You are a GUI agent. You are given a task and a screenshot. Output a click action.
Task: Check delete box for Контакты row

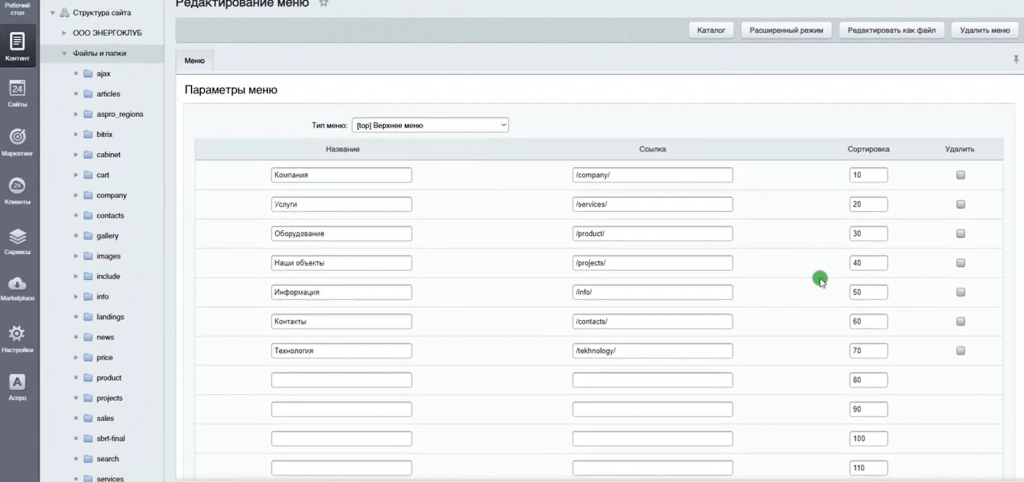[960, 321]
